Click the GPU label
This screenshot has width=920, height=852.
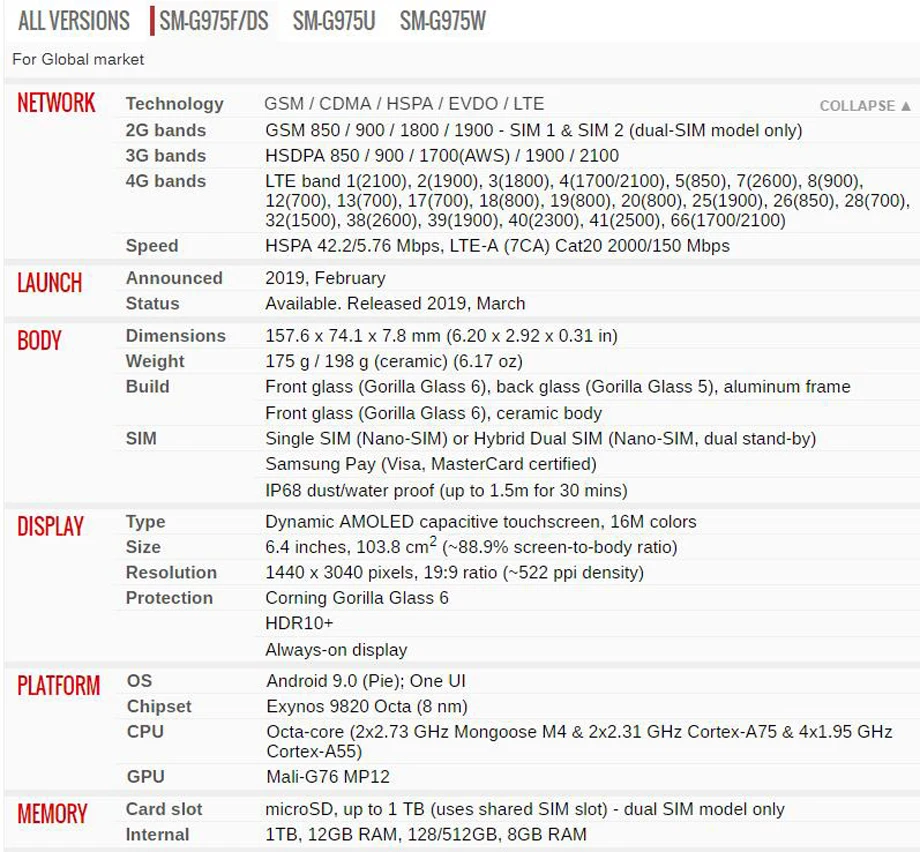146,777
